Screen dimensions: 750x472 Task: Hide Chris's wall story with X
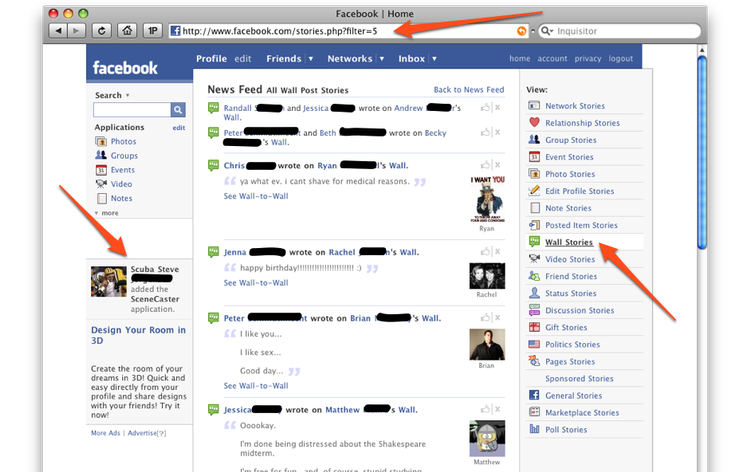(x=497, y=165)
